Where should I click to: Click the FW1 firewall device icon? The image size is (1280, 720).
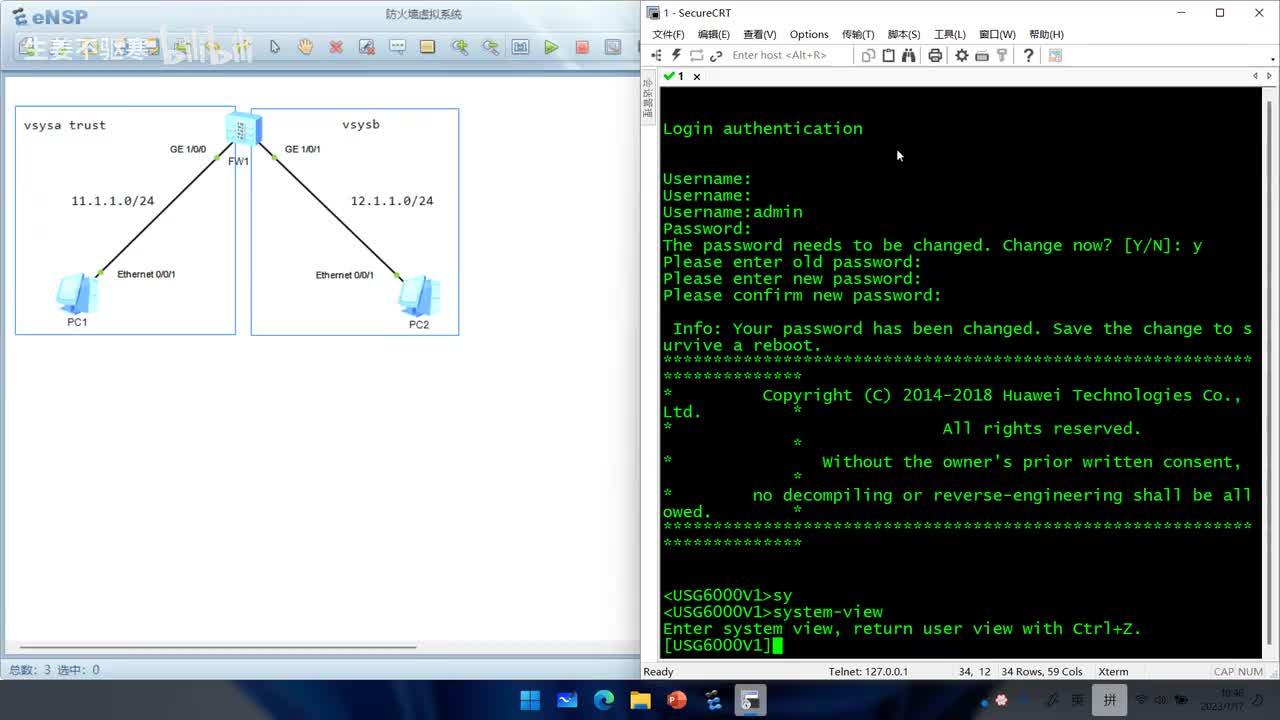(243, 129)
